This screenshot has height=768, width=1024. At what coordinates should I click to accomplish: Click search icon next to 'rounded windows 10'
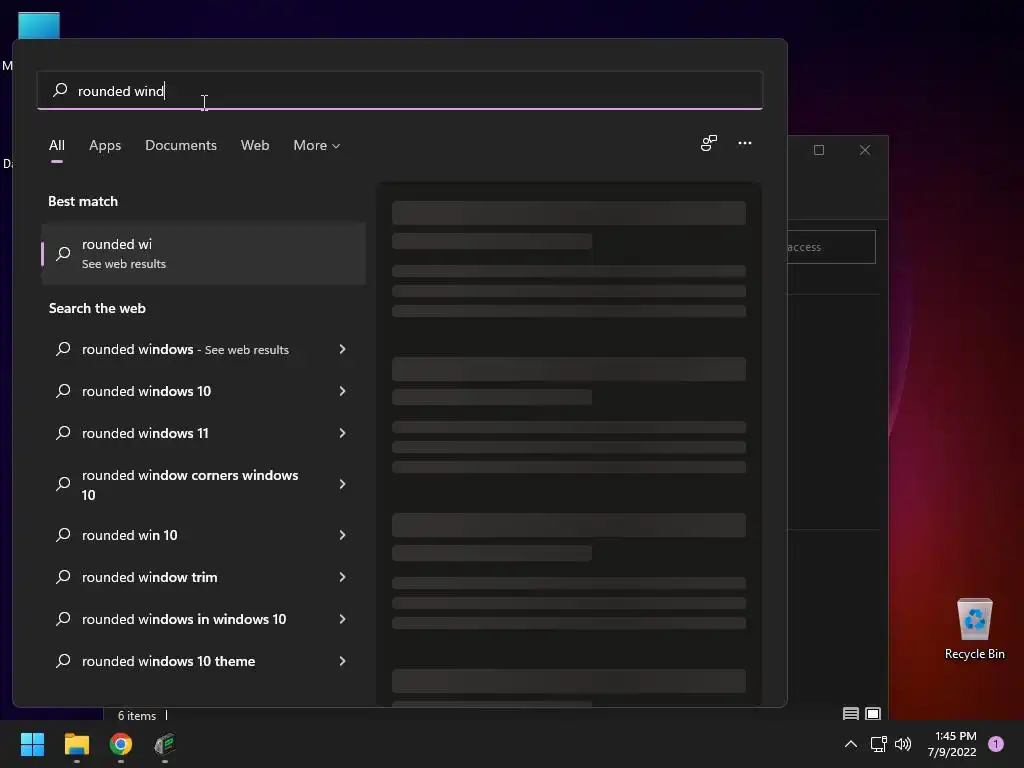63,391
